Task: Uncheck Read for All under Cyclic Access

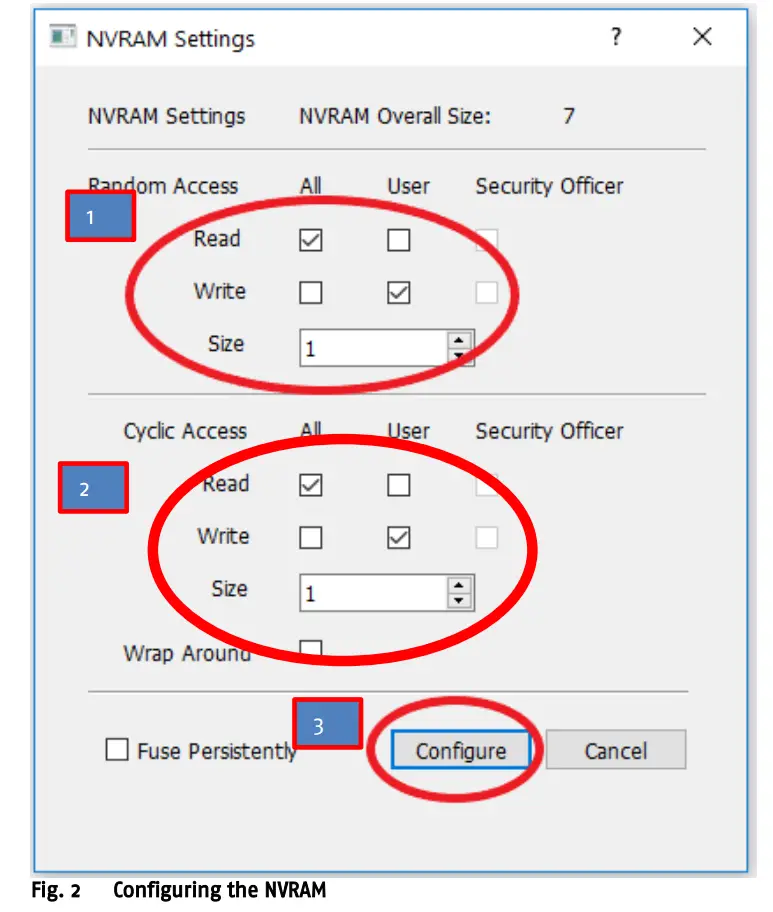Action: point(310,484)
